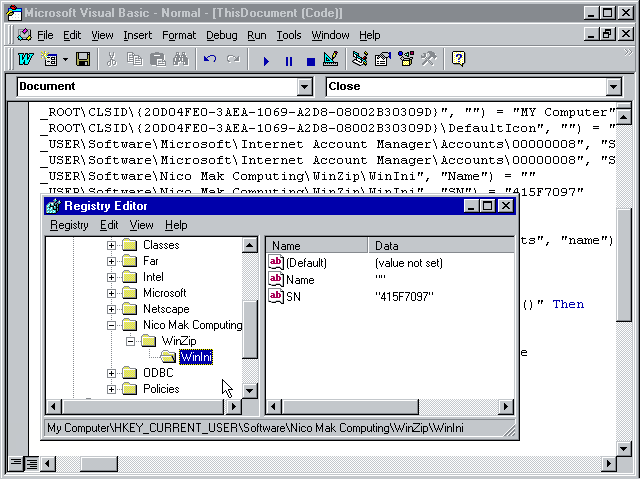Expand the Classes registry key
640x480 pixels.
[x=111, y=245]
